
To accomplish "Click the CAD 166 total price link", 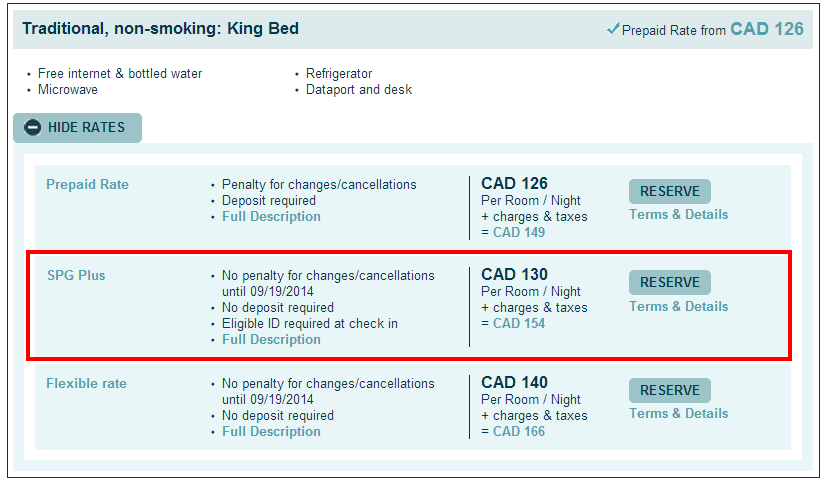I will coord(519,432).
